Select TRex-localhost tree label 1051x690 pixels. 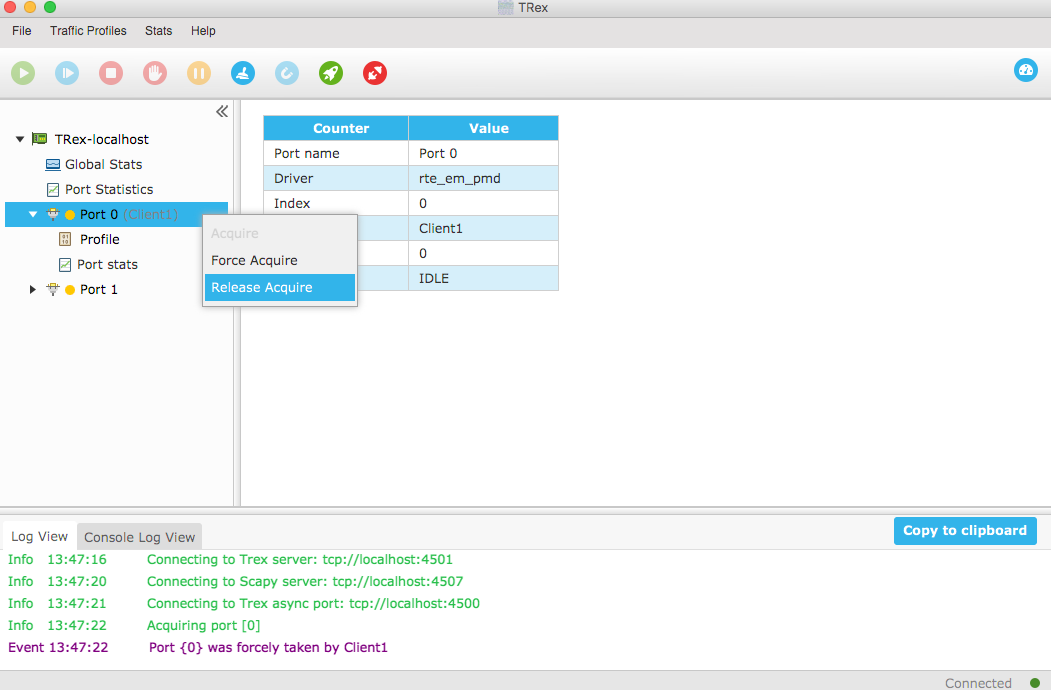[102, 139]
